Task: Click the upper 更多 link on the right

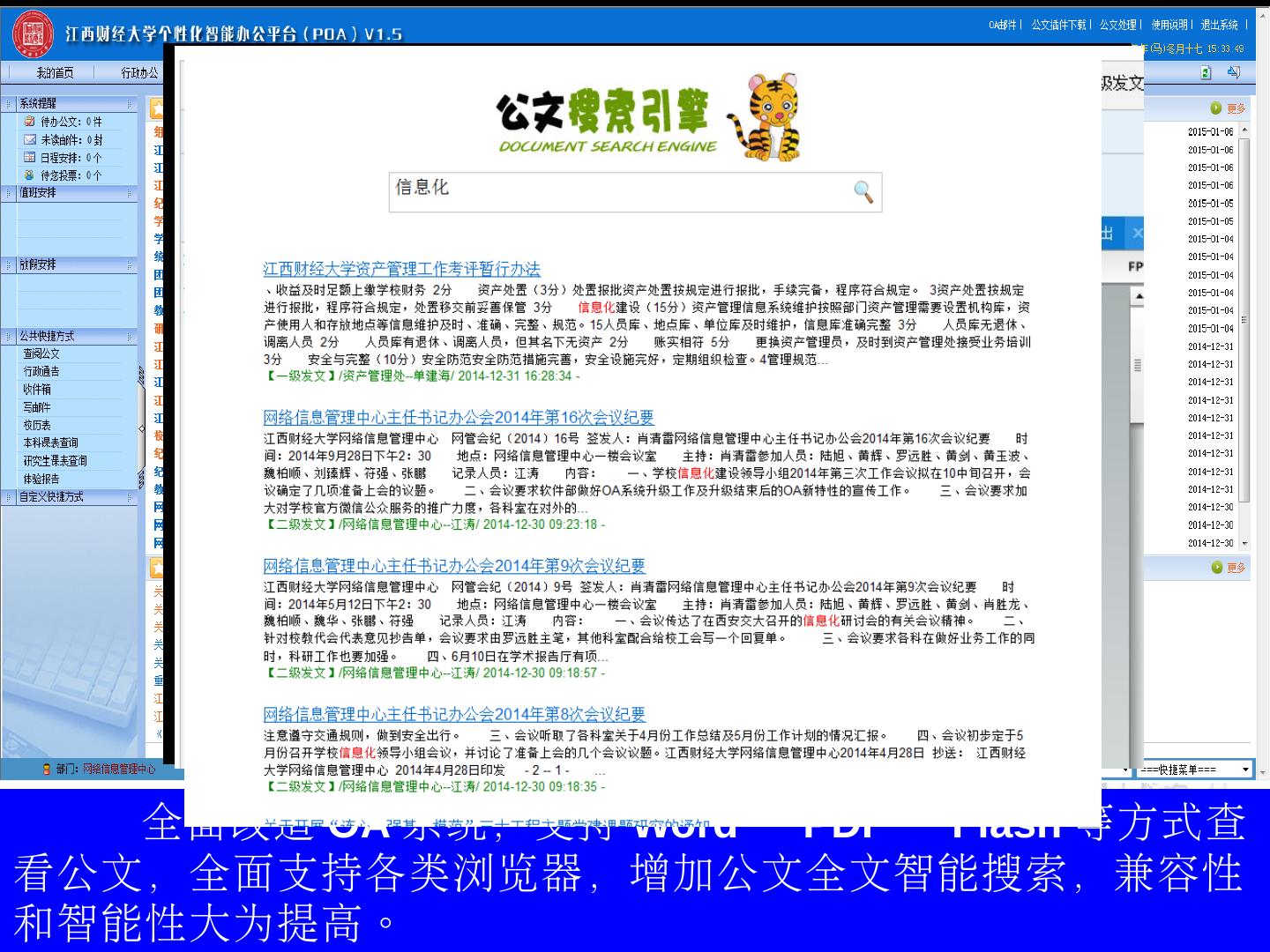Action: [1236, 108]
